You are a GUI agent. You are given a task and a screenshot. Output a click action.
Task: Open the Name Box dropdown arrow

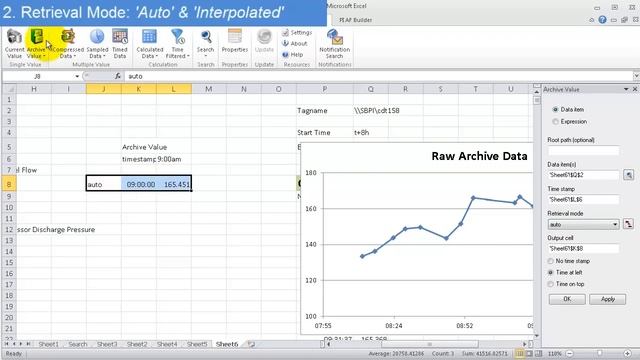pos(77,76)
